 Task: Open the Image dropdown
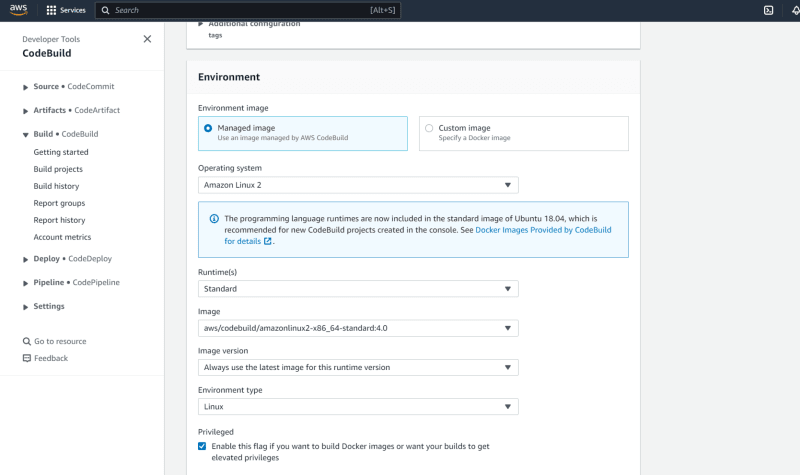tap(358, 328)
